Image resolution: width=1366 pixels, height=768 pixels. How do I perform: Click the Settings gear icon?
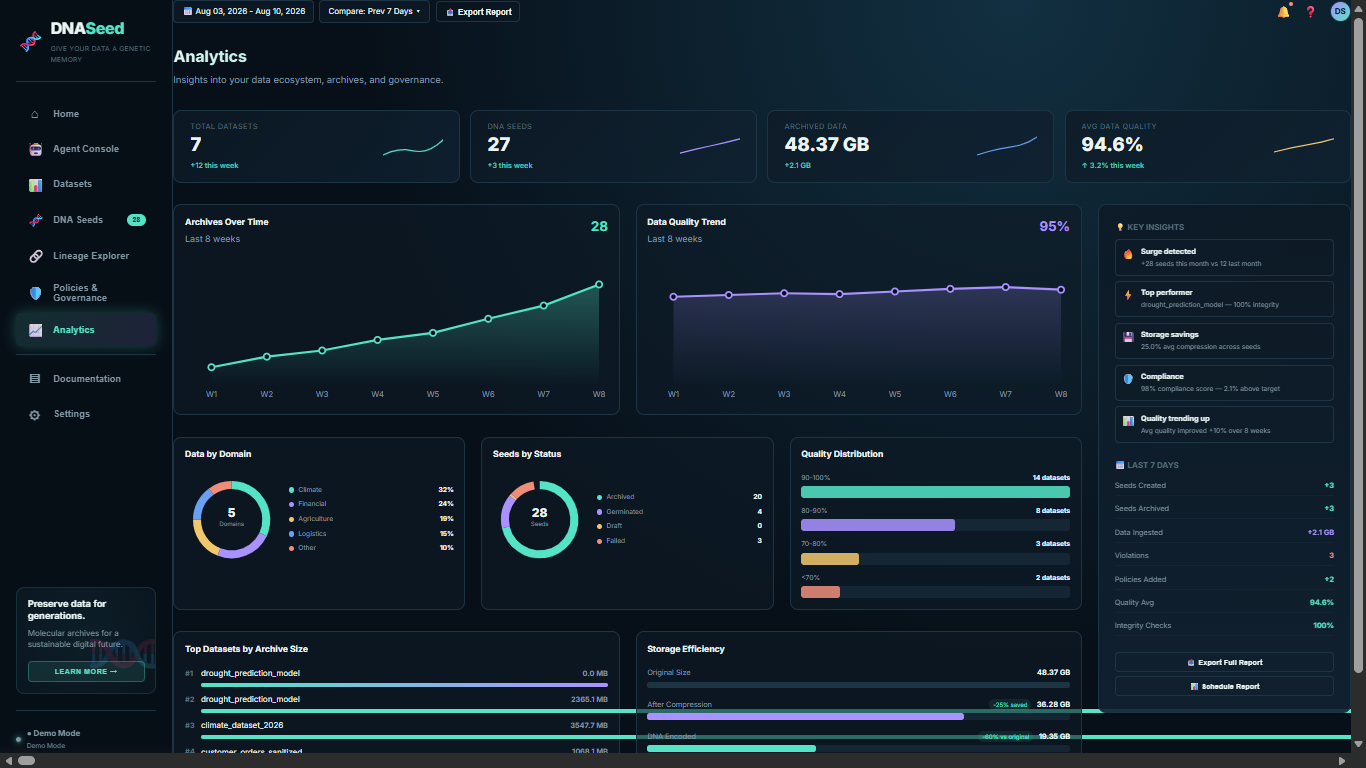(x=35, y=414)
